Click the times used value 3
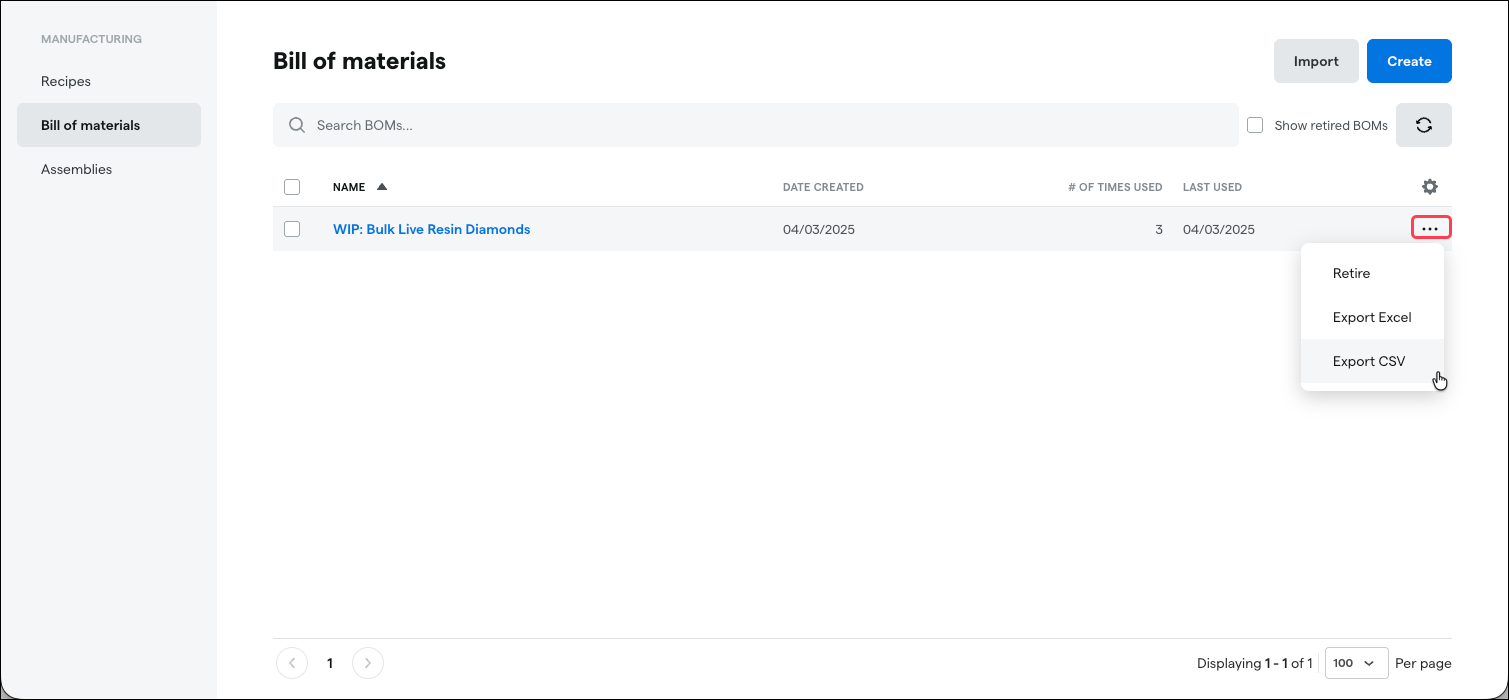 click(1159, 229)
